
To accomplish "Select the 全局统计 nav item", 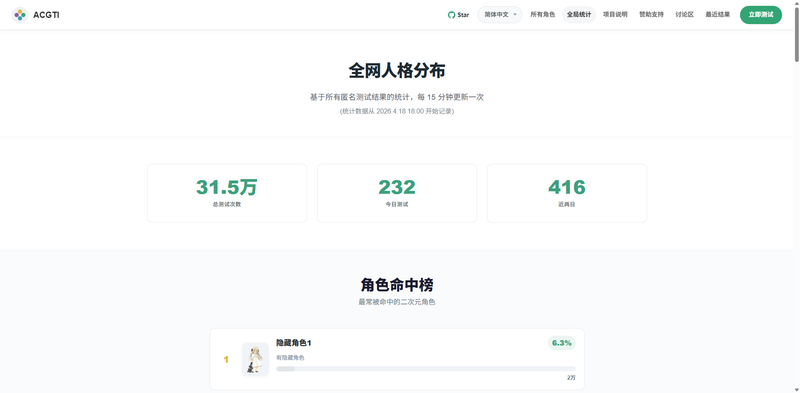I will pos(579,15).
